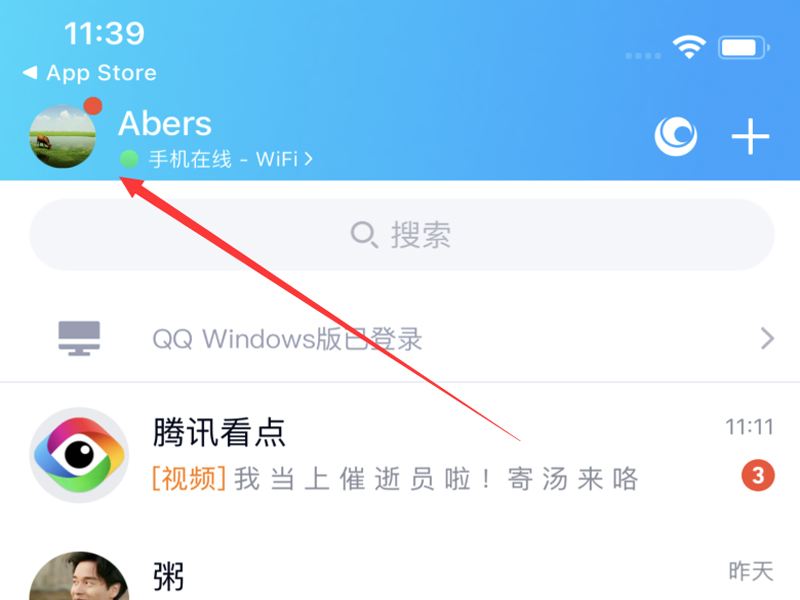The image size is (800, 600).
Task: Open the 腾讯看点 eye logo icon
Action: pyautogui.click(x=79, y=455)
